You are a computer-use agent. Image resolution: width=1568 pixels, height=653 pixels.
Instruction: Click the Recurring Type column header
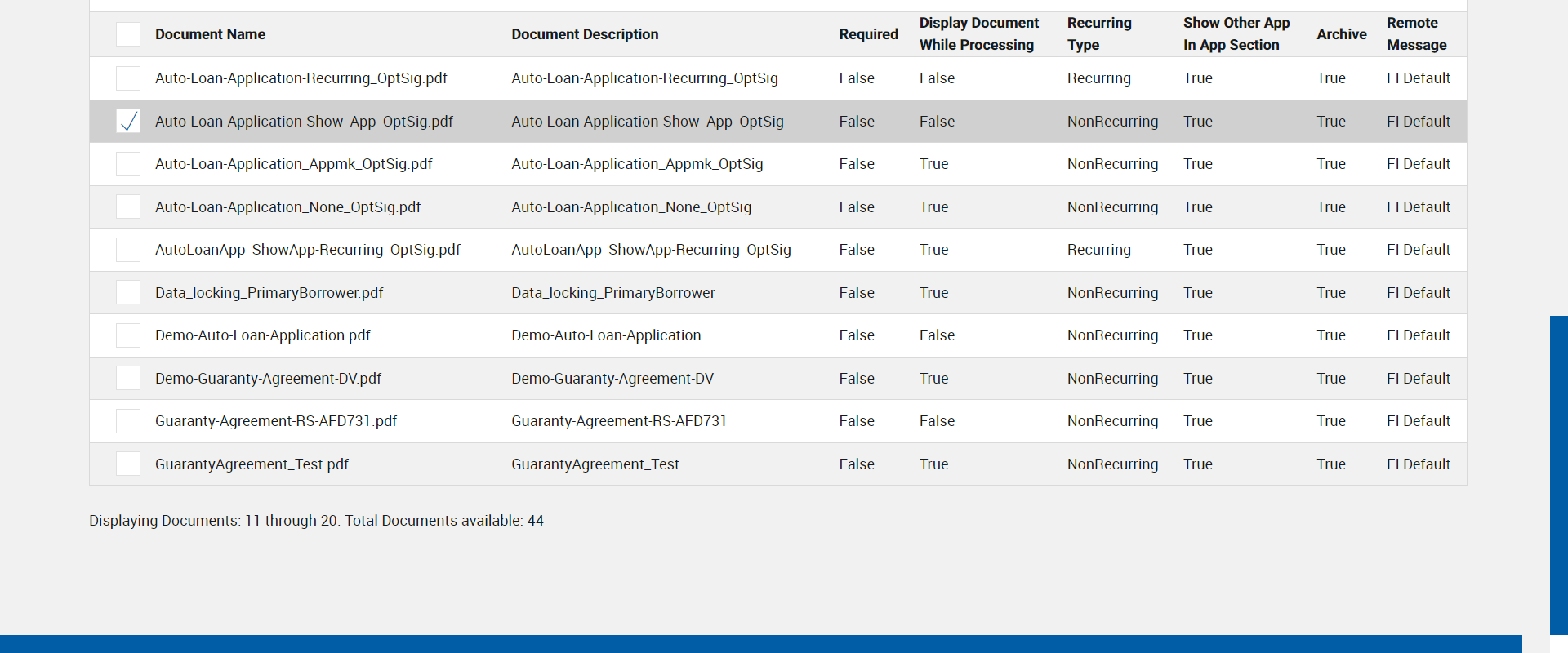[x=1099, y=34]
